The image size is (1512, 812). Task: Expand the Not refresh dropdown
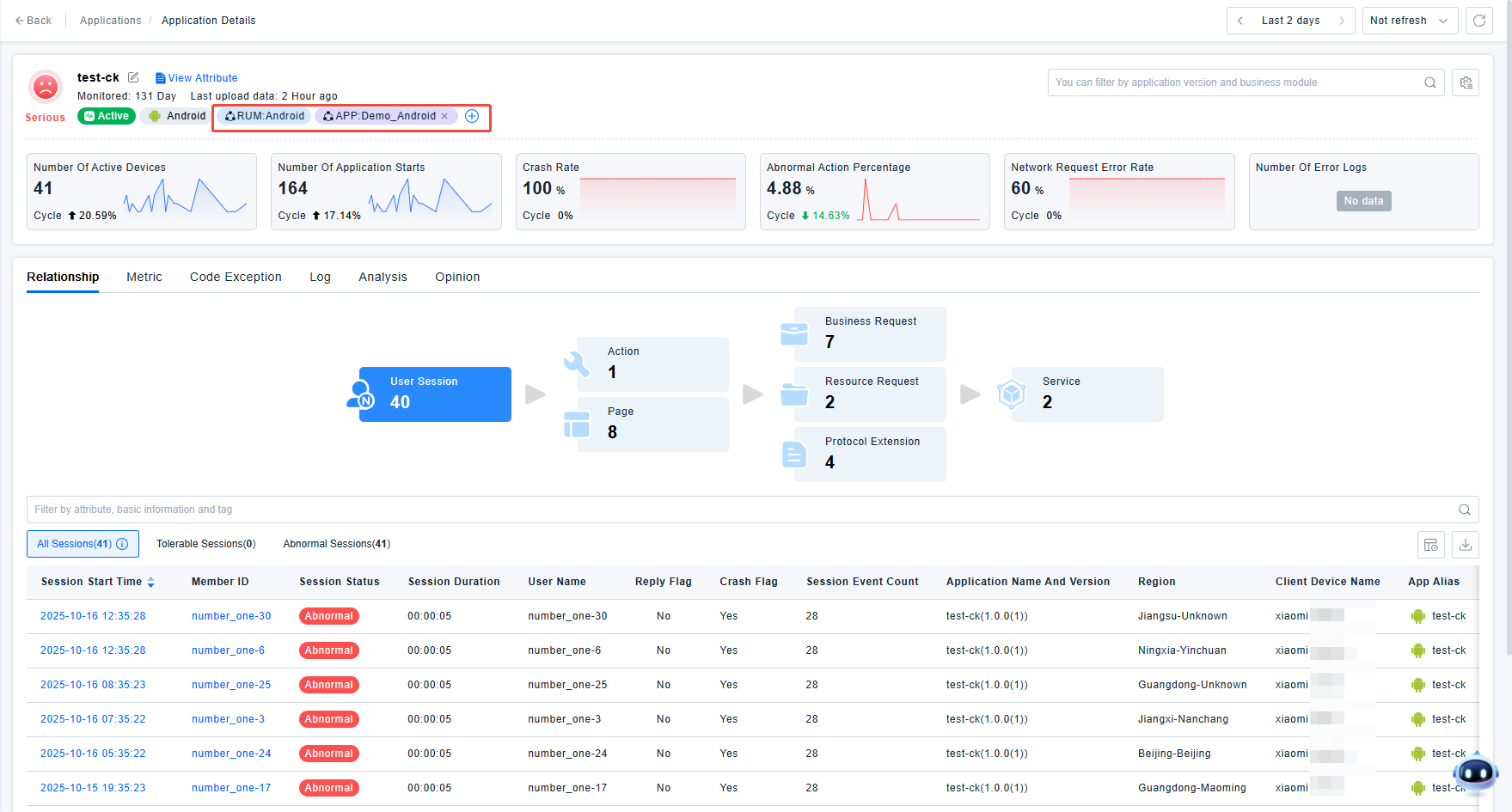coord(1410,21)
